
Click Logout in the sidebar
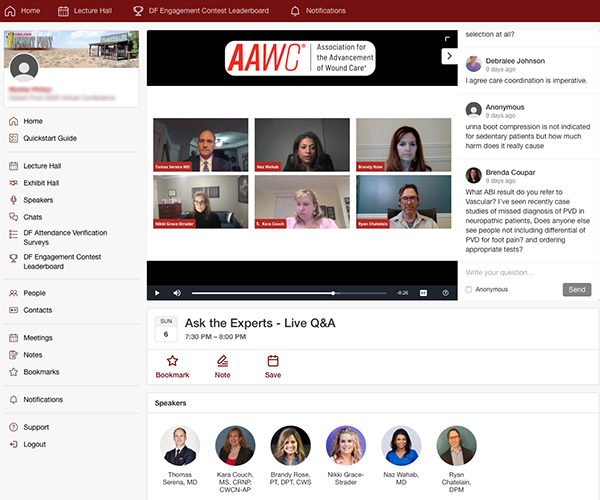click(x=34, y=444)
